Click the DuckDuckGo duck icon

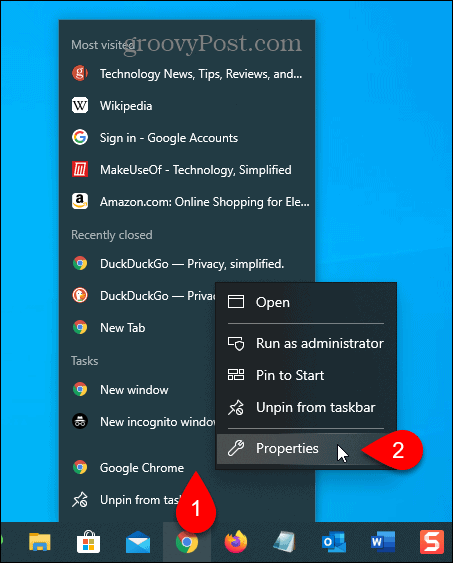pos(80,296)
